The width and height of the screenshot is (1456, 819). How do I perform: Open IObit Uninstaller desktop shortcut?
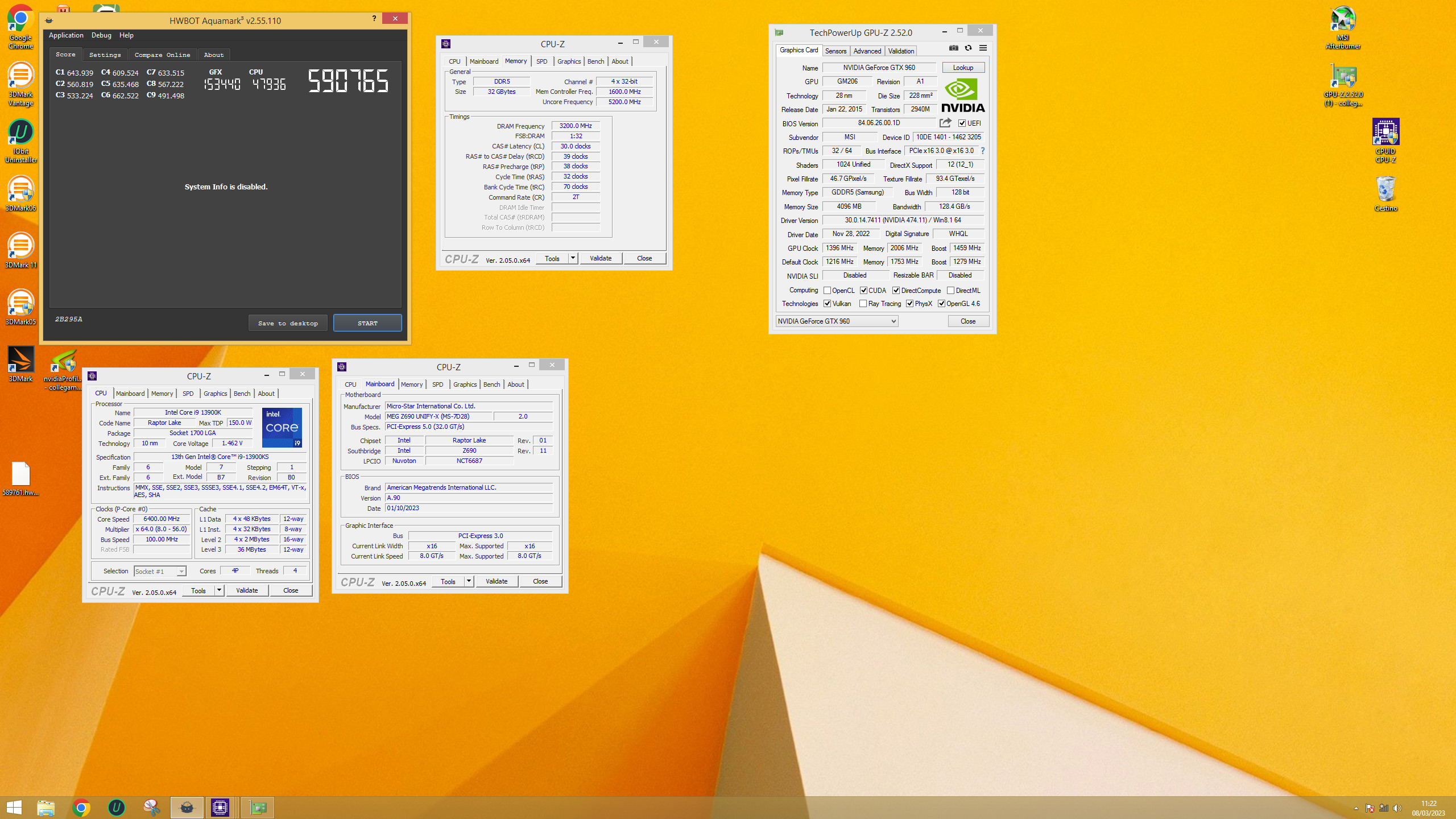pyautogui.click(x=20, y=140)
